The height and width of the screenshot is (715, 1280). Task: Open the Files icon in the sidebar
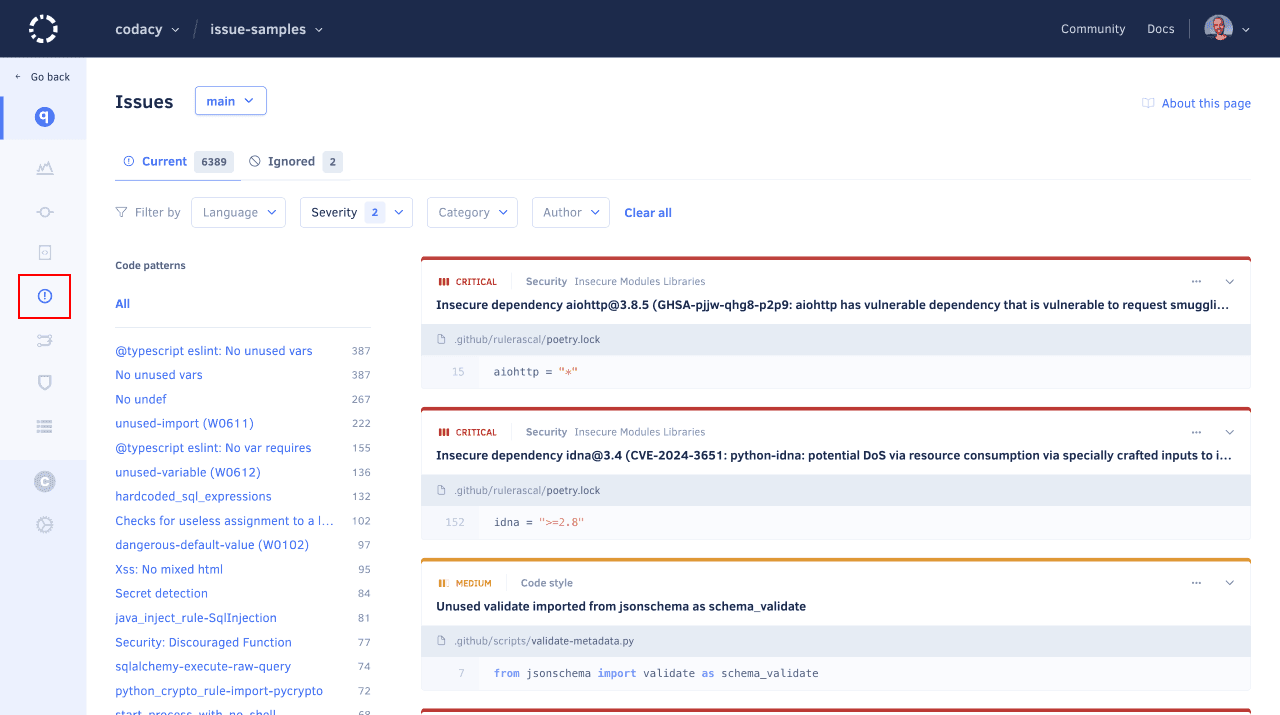coord(44,252)
